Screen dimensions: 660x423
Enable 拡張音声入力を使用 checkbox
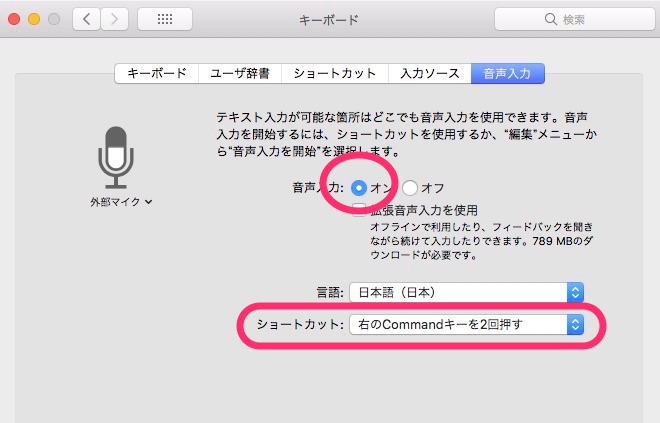click(359, 210)
